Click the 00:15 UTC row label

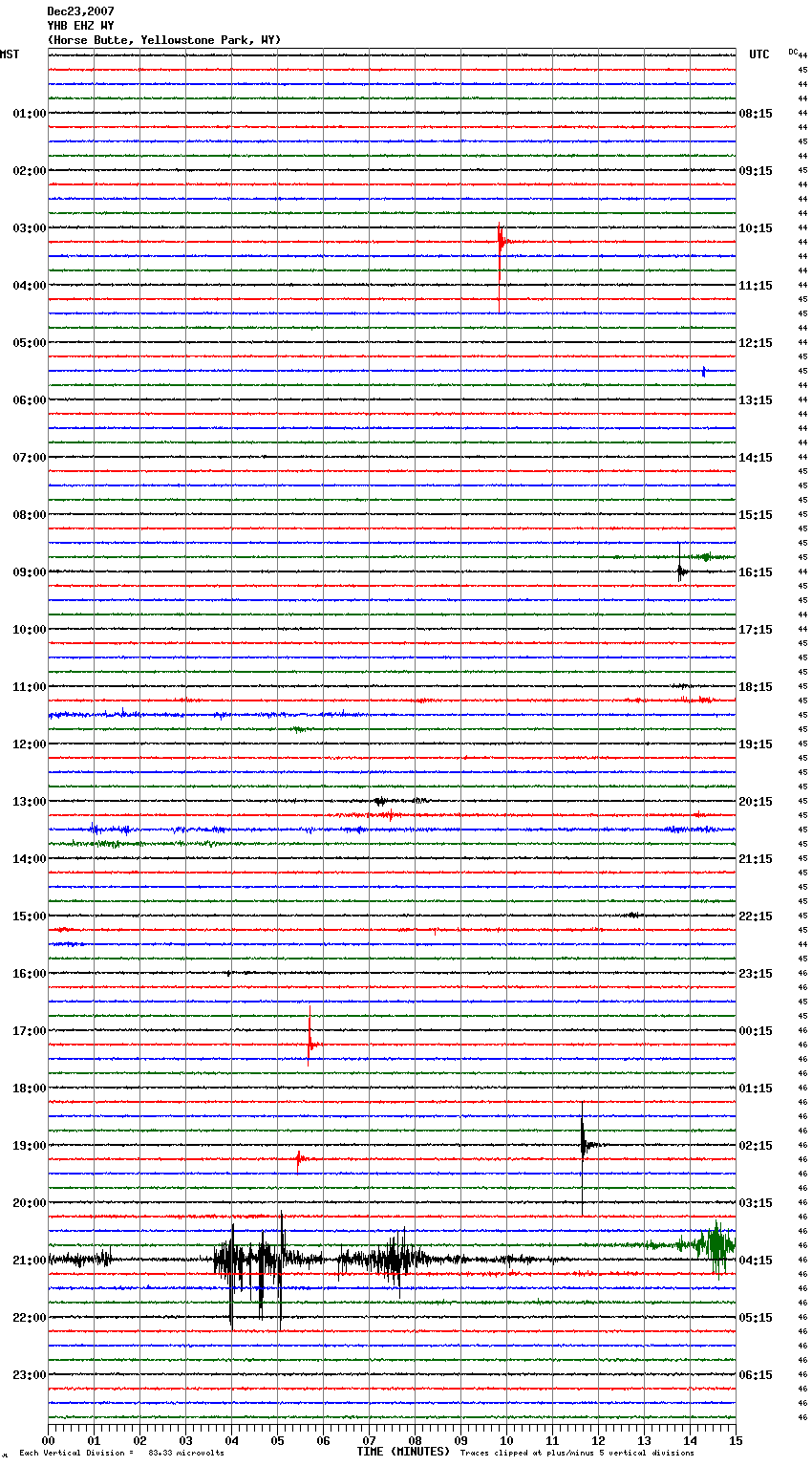756,1031
